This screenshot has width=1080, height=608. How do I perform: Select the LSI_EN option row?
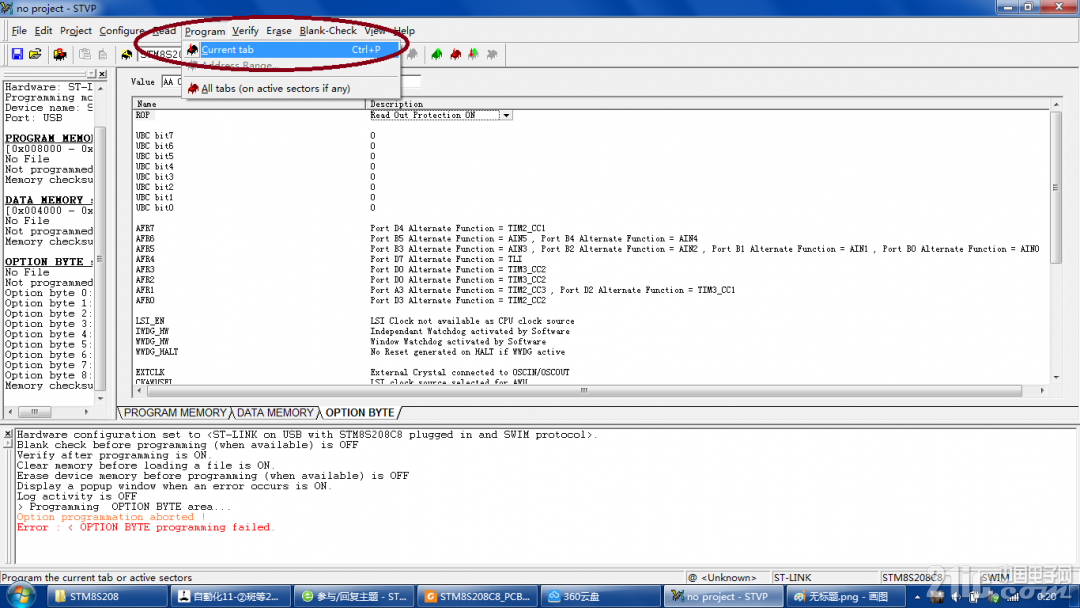click(149, 322)
